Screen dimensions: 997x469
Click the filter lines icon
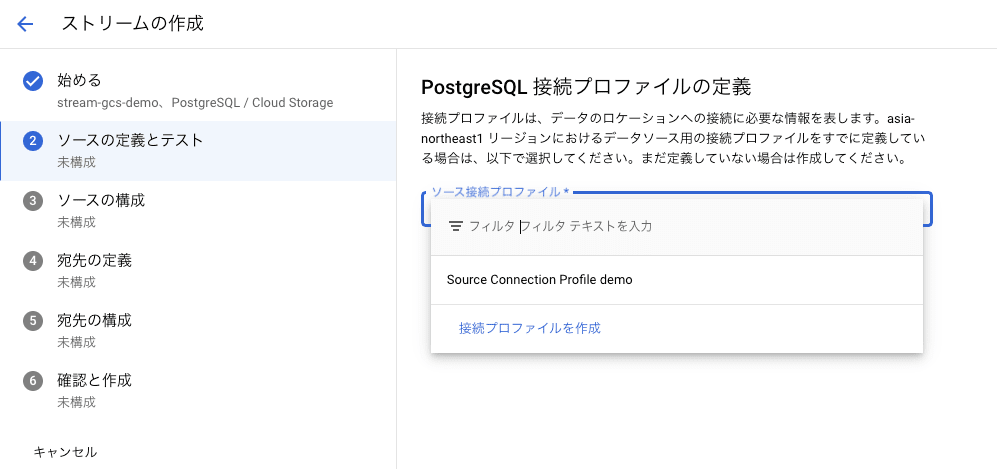[456, 227]
